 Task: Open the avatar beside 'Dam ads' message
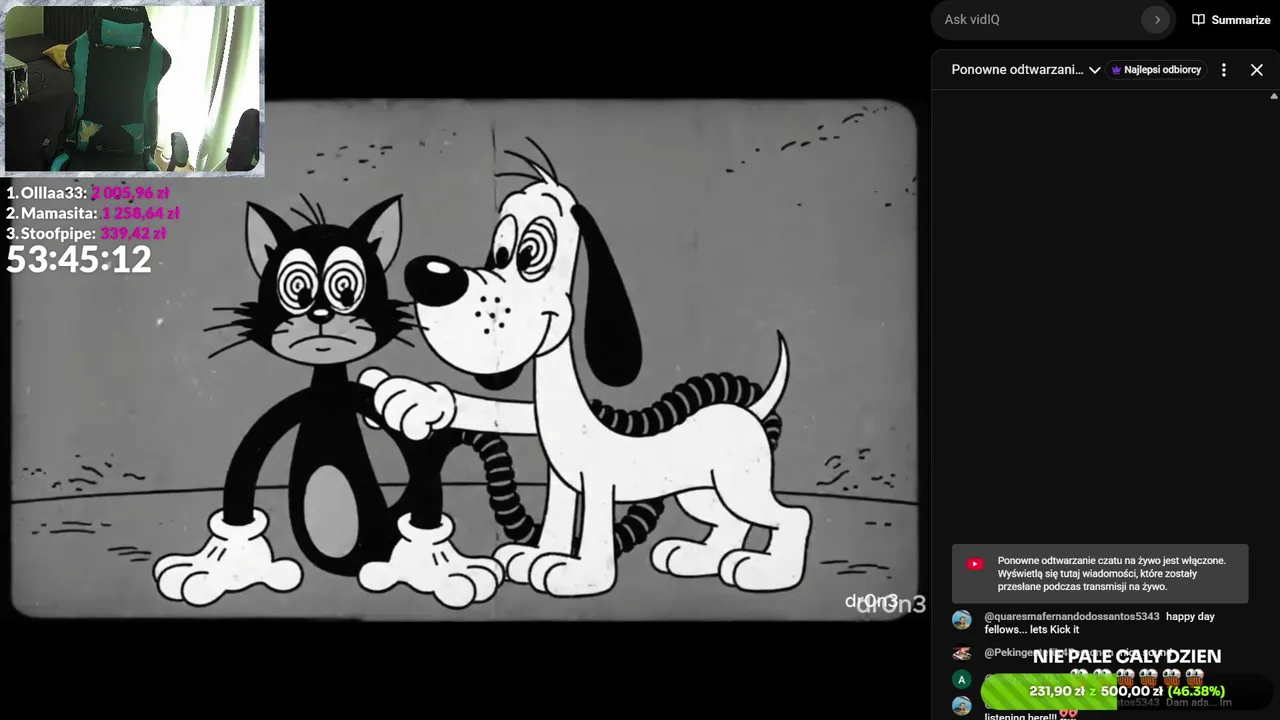click(962, 706)
